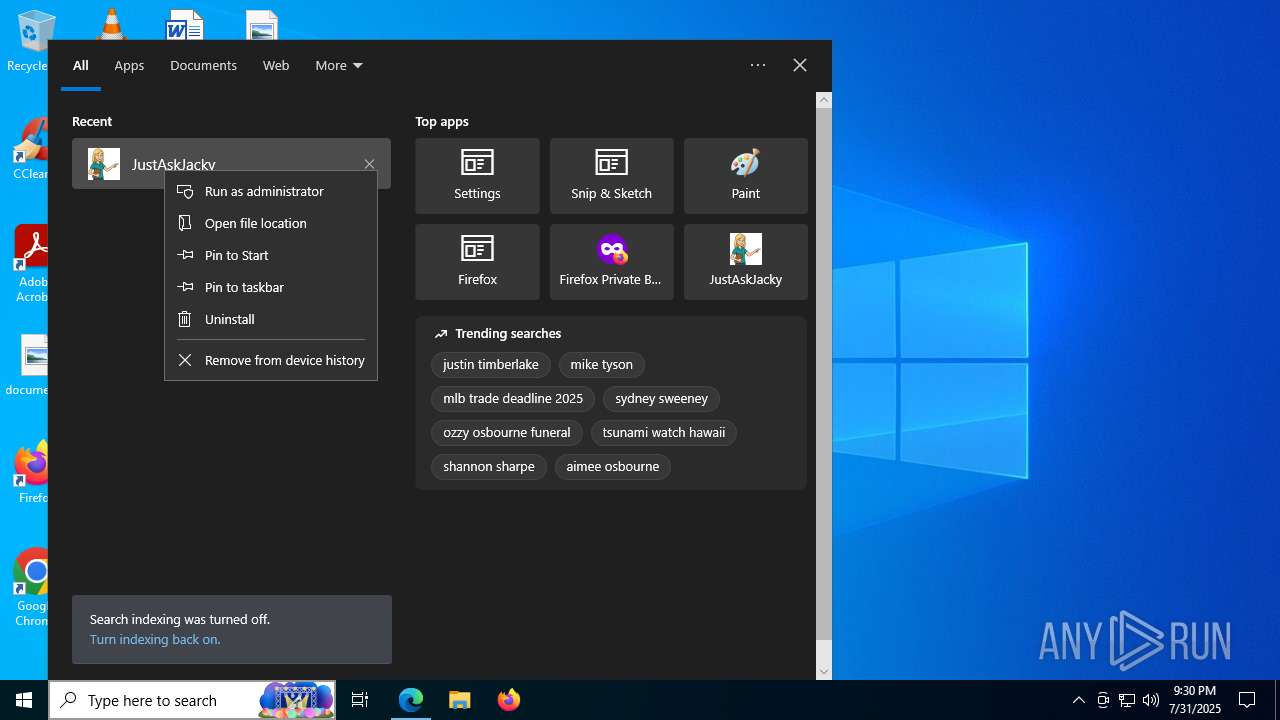Open the search options ellipsis menu
The height and width of the screenshot is (720, 1280).
758,65
